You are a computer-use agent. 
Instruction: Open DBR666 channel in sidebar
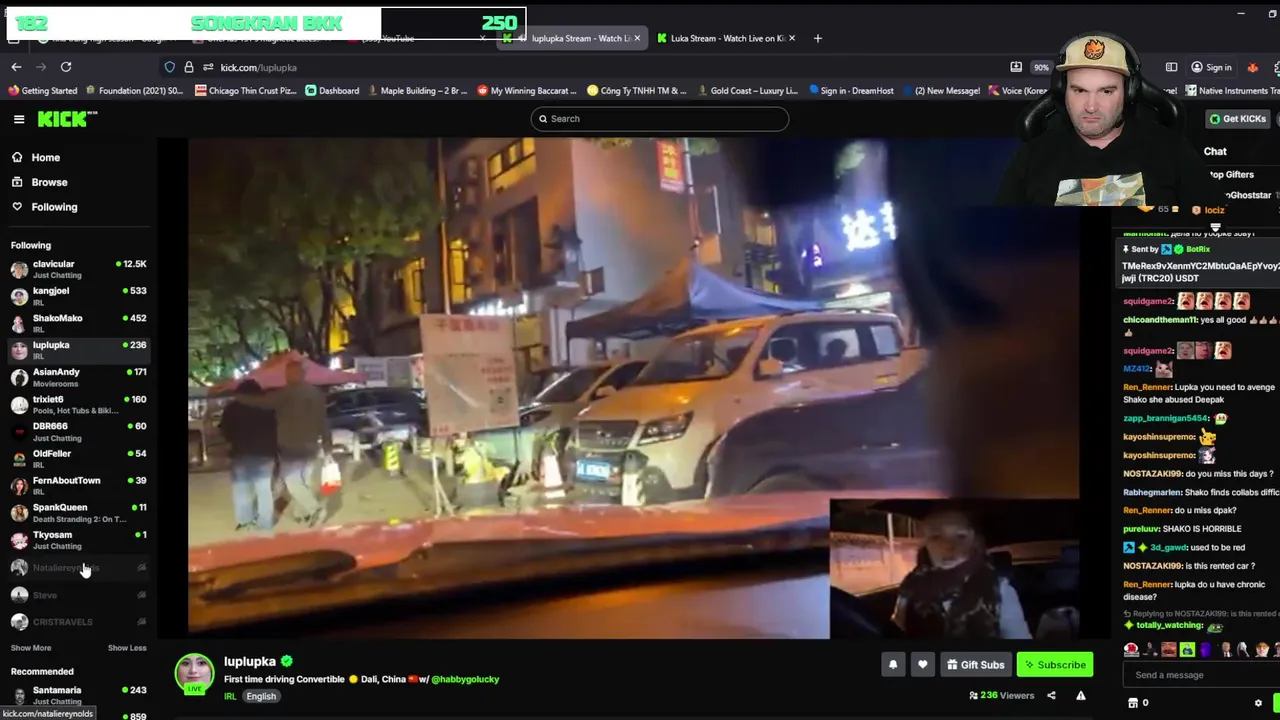(x=78, y=431)
